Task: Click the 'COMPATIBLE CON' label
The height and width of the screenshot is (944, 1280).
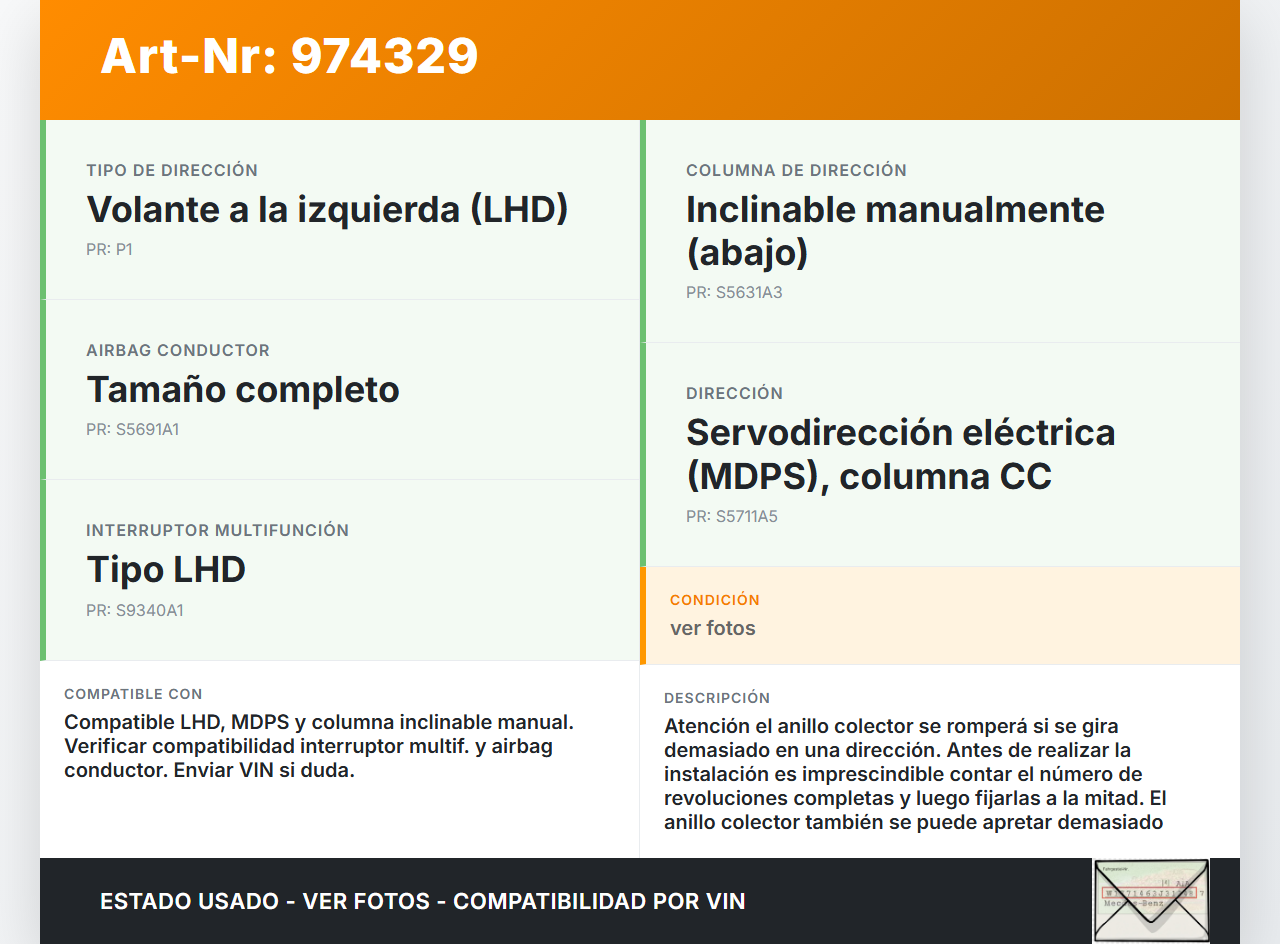Action: coord(133,694)
